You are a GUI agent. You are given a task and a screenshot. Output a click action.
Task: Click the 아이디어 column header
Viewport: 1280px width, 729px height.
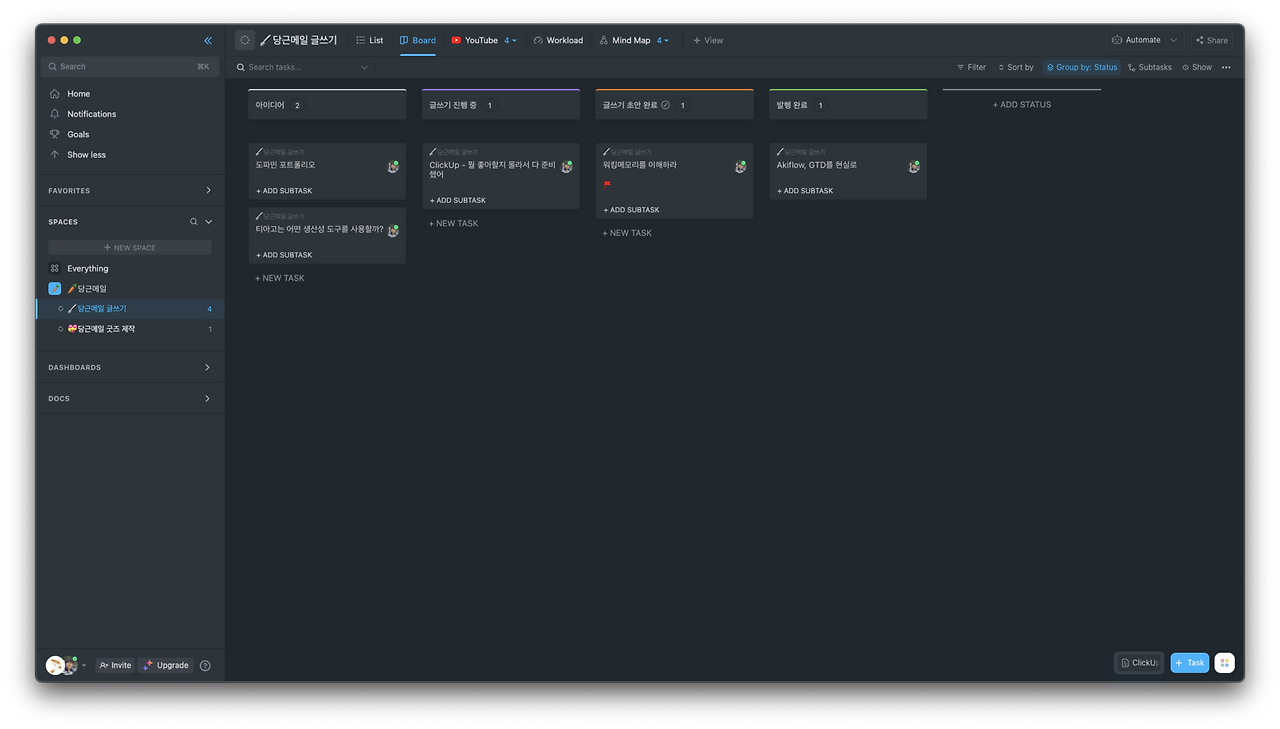coord(327,105)
